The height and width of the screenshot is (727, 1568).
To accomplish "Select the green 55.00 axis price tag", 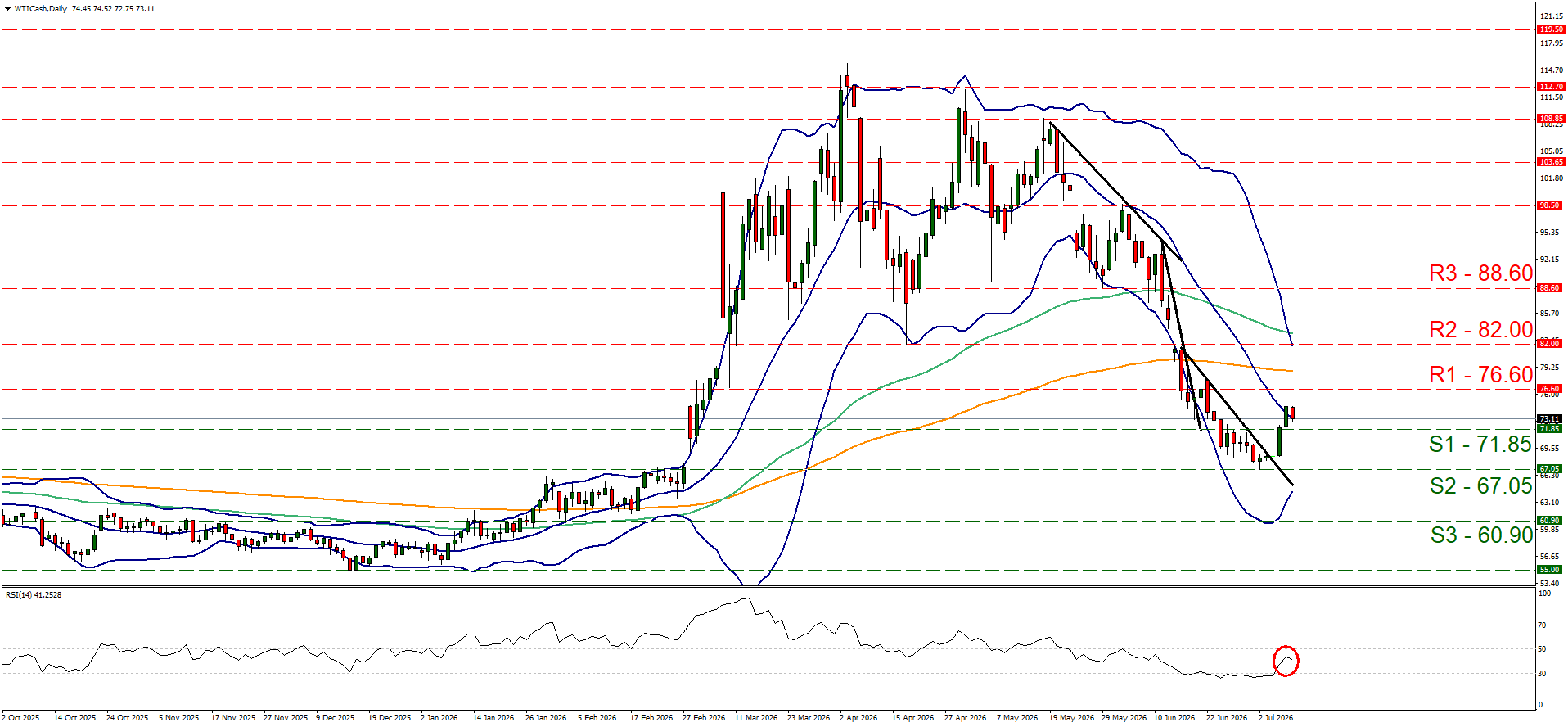I will pos(1549,570).
